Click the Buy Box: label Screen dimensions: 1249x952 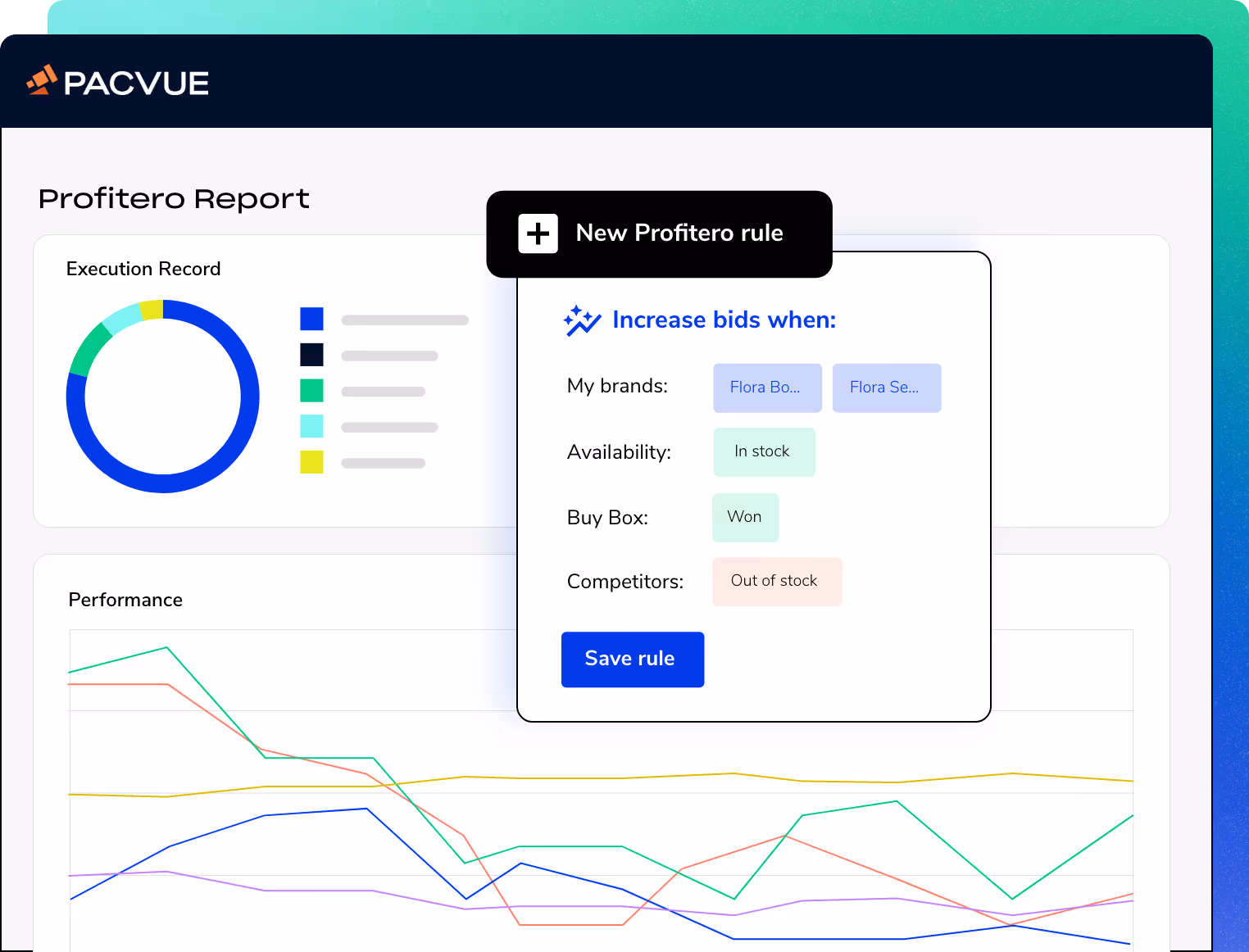point(607,518)
